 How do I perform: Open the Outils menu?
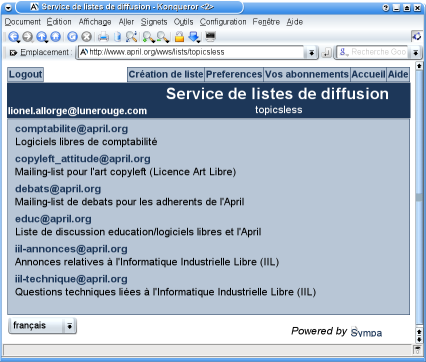click(x=183, y=22)
